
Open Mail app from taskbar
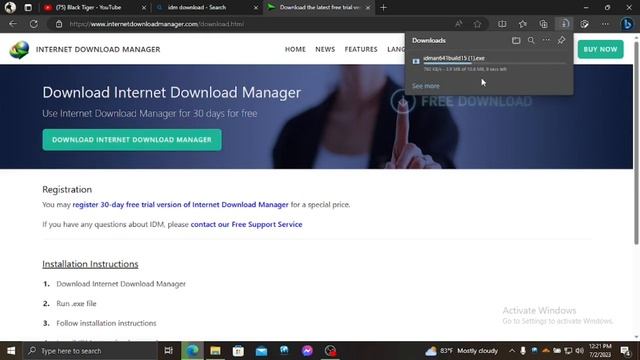pyautogui.click(x=261, y=351)
